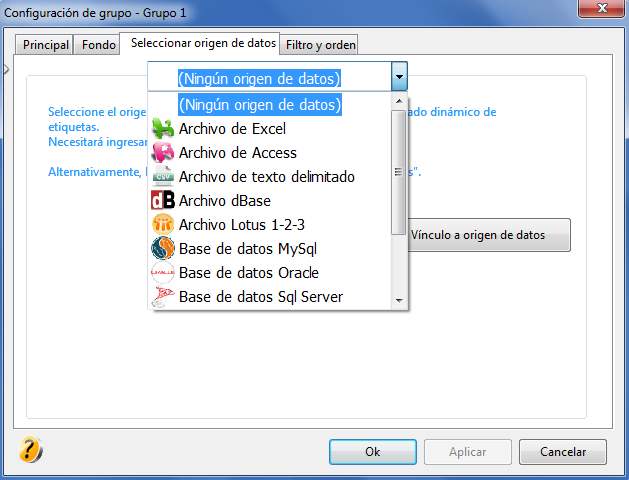Choose the Archivo de Access icon
Viewport: 629px width, 480px height.
coord(162,153)
